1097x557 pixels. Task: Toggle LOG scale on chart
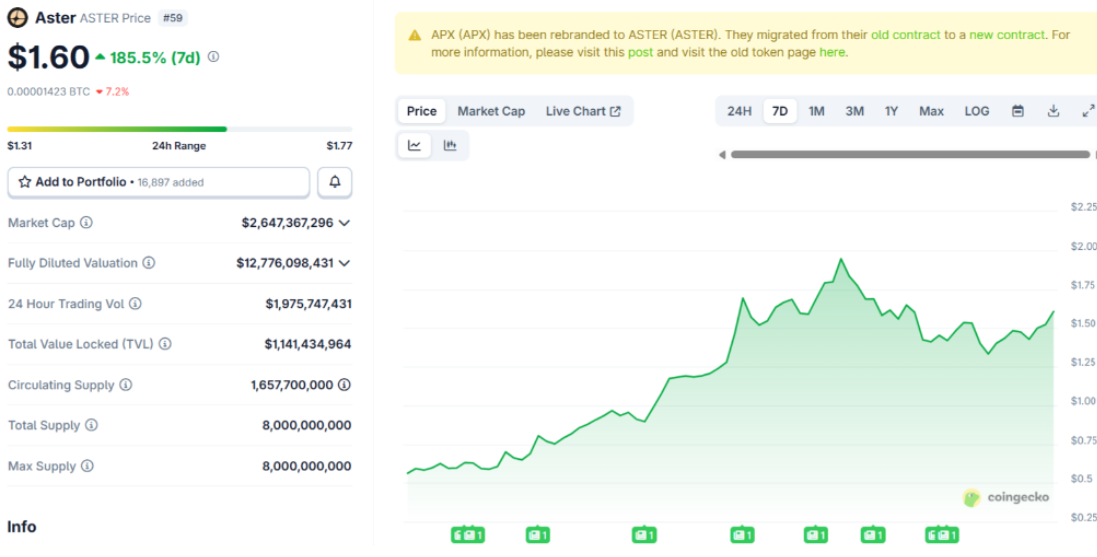[x=976, y=111]
